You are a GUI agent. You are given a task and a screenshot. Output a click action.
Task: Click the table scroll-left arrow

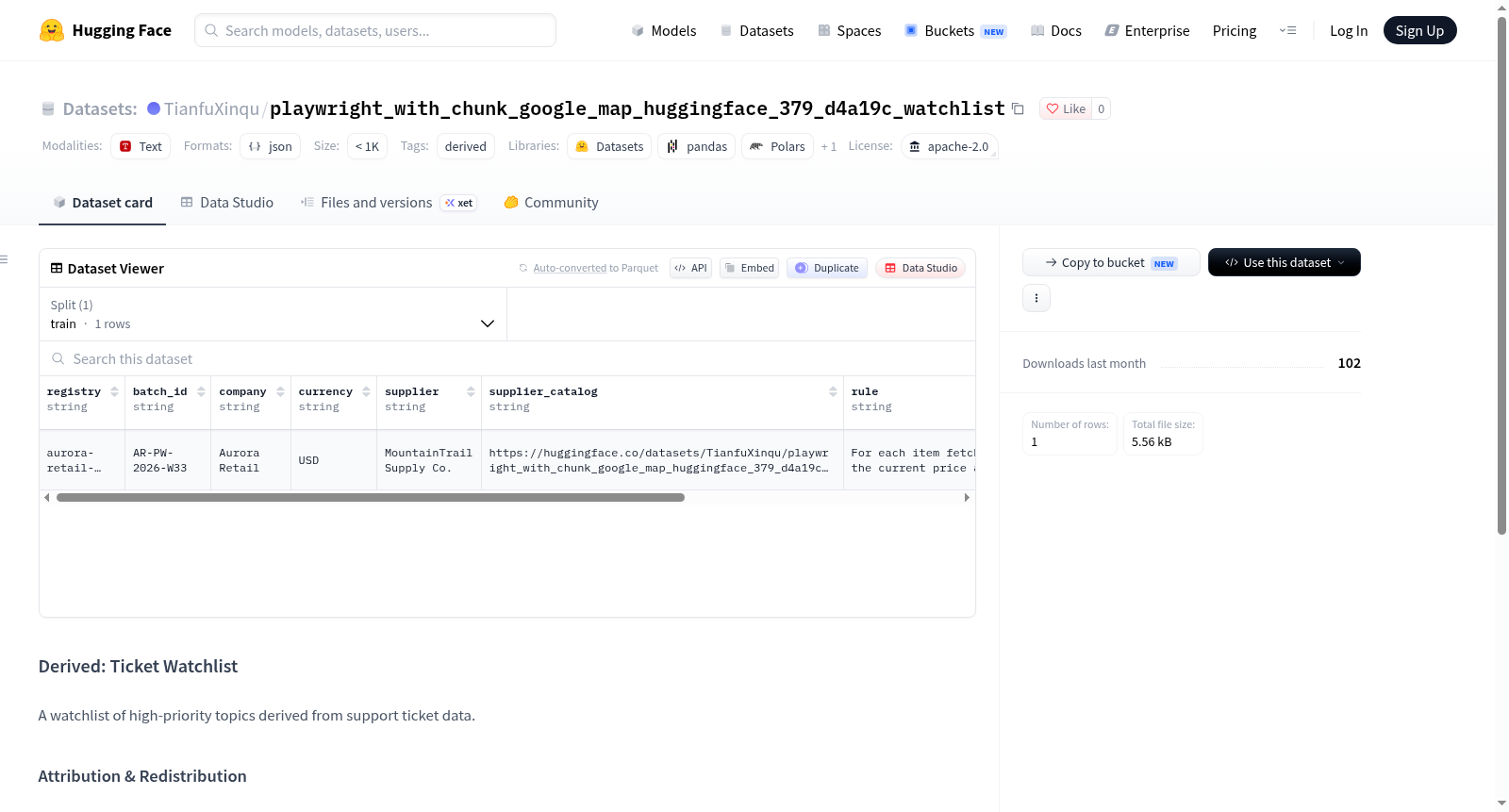click(x=47, y=497)
